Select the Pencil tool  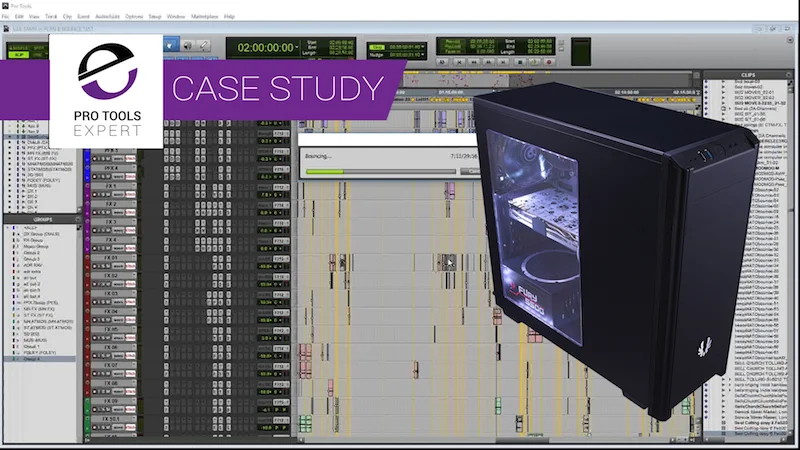204,46
